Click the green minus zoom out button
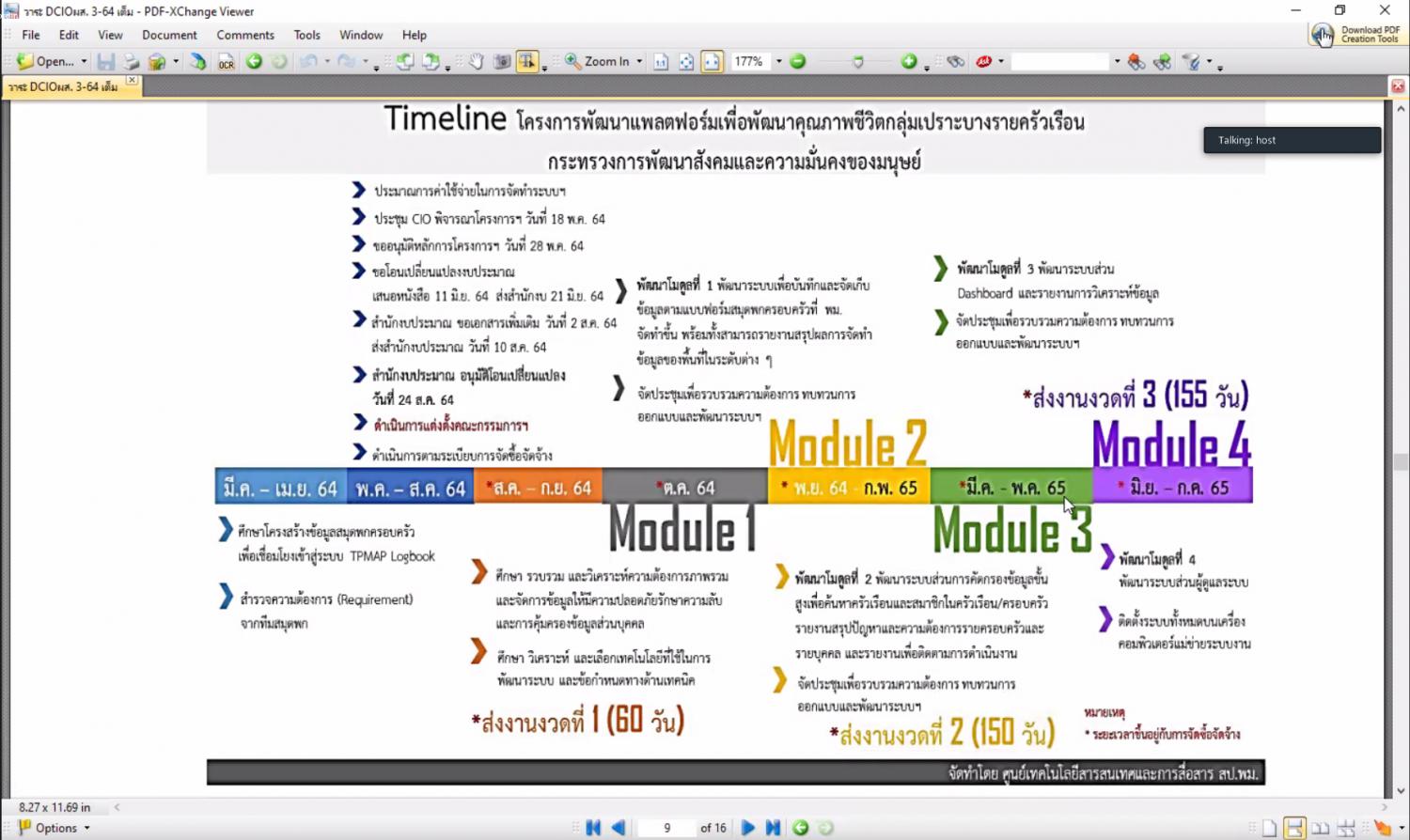 pos(798,61)
